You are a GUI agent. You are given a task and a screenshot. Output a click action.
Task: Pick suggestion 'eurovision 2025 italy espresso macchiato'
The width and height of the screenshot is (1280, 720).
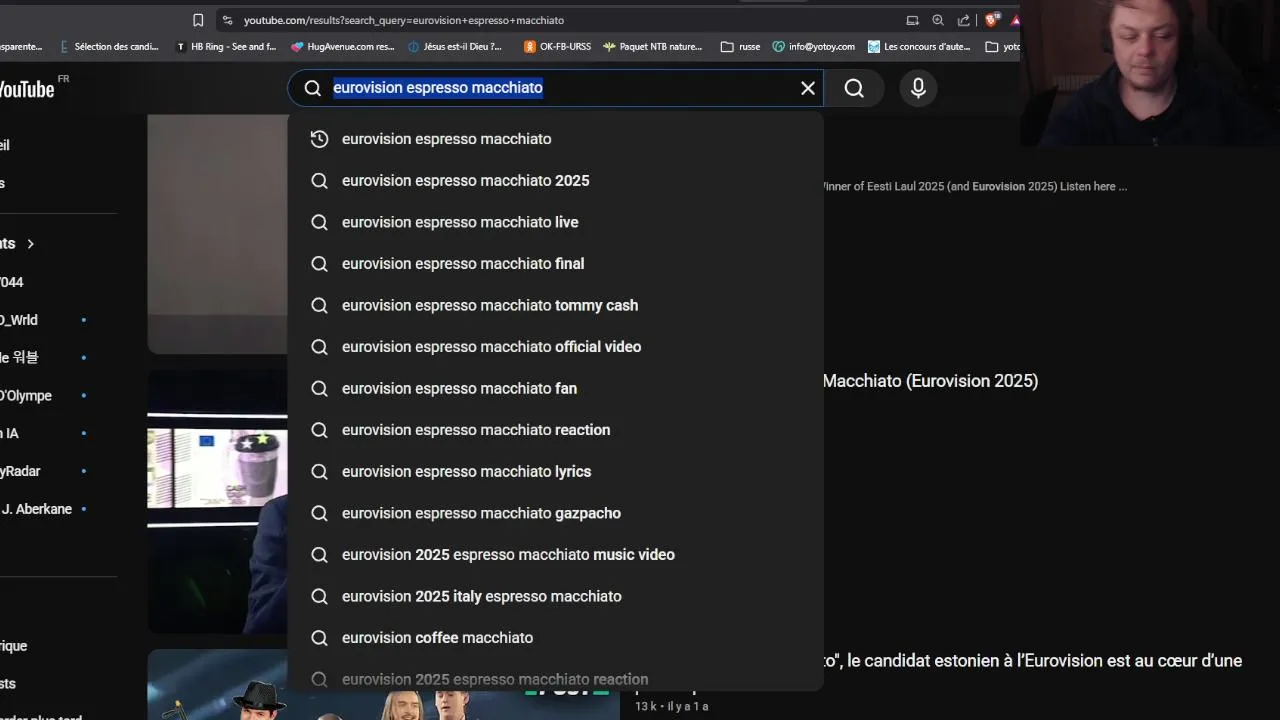[555, 596]
